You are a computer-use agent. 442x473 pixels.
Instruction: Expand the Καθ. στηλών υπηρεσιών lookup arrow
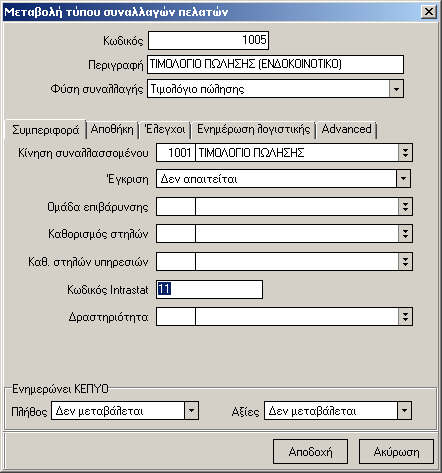tap(405, 262)
